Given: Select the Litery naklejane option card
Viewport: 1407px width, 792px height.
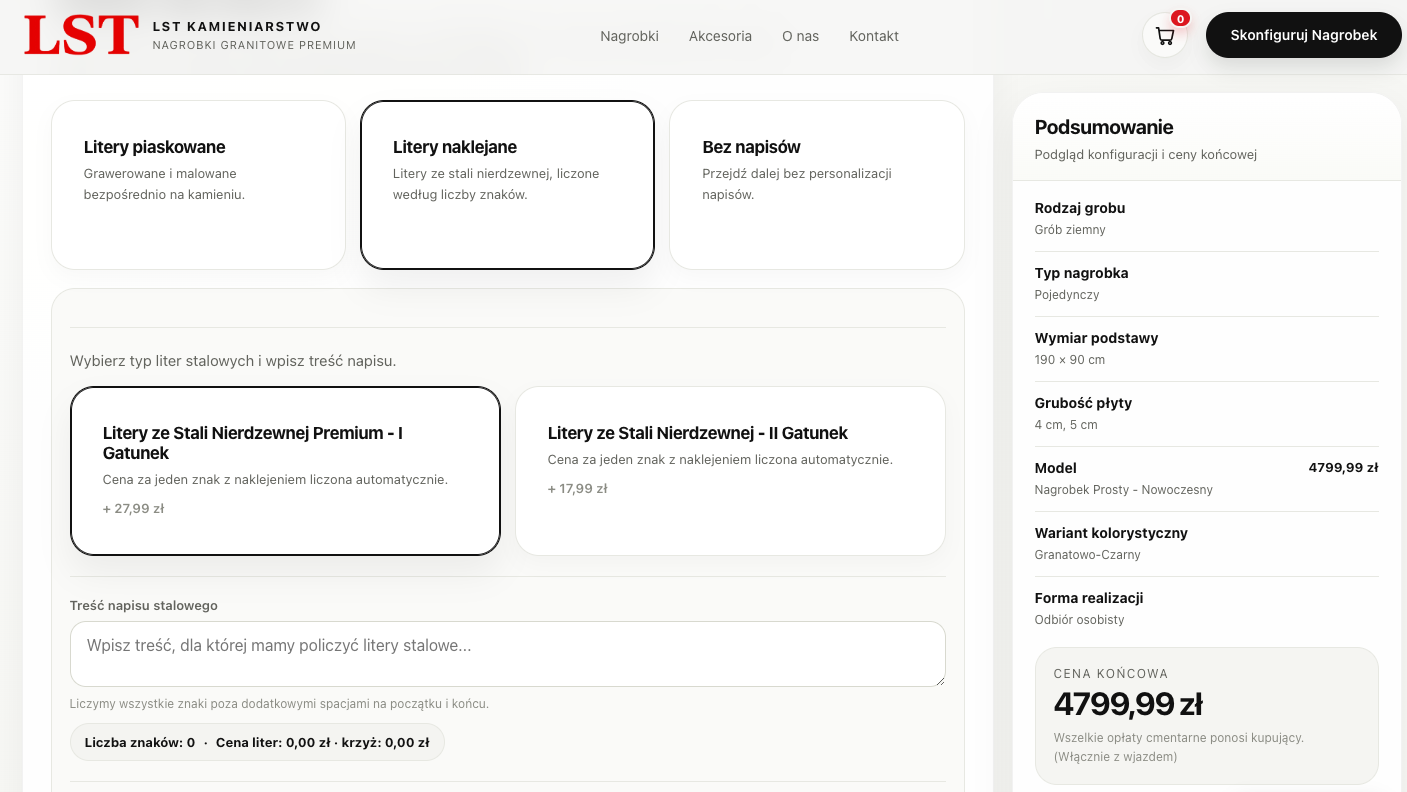Looking at the screenshot, I should (507, 185).
